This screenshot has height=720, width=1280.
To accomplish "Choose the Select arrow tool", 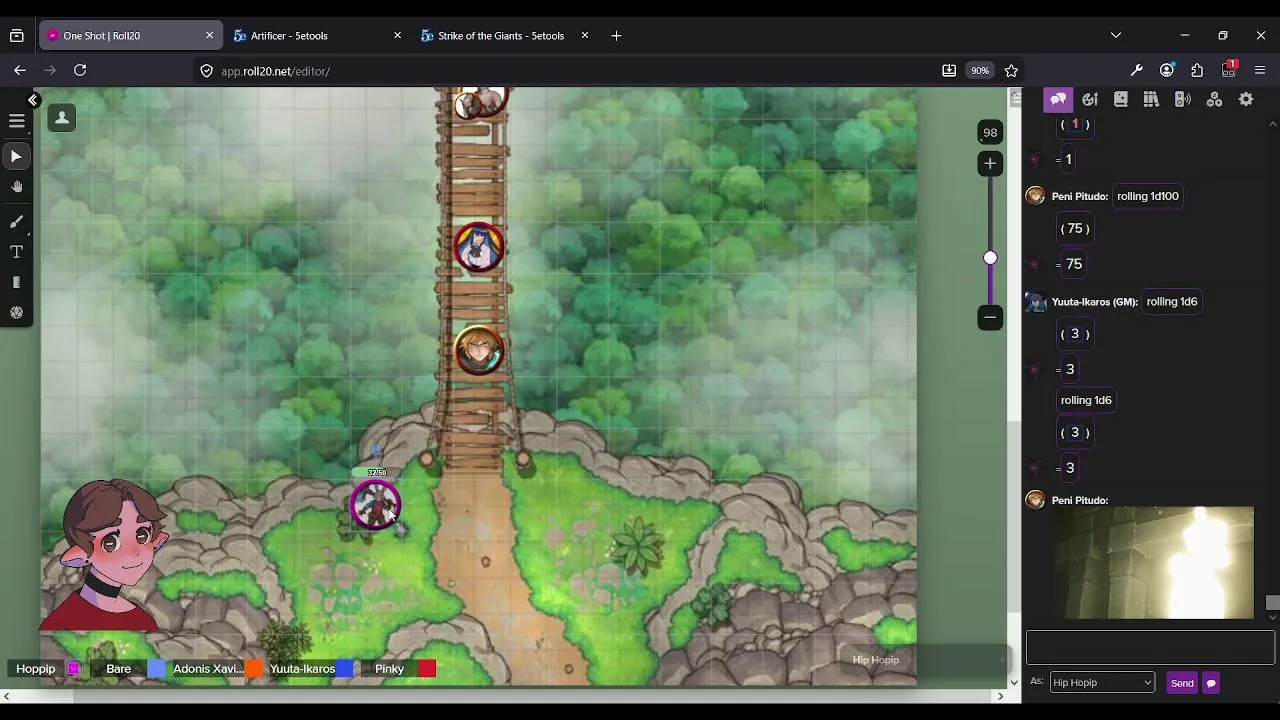I will (x=16, y=156).
